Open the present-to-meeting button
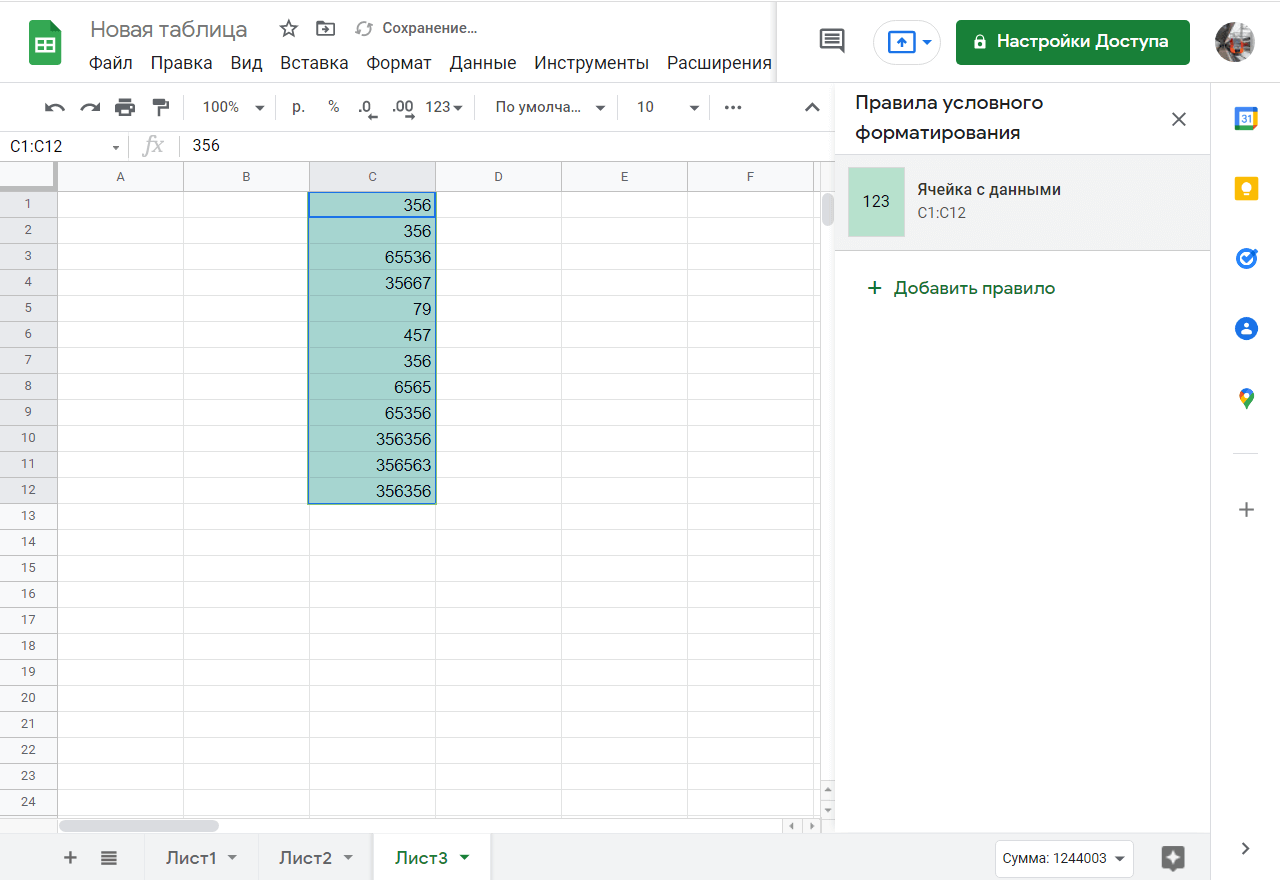Screen dimensions: 1280x880 (907, 42)
